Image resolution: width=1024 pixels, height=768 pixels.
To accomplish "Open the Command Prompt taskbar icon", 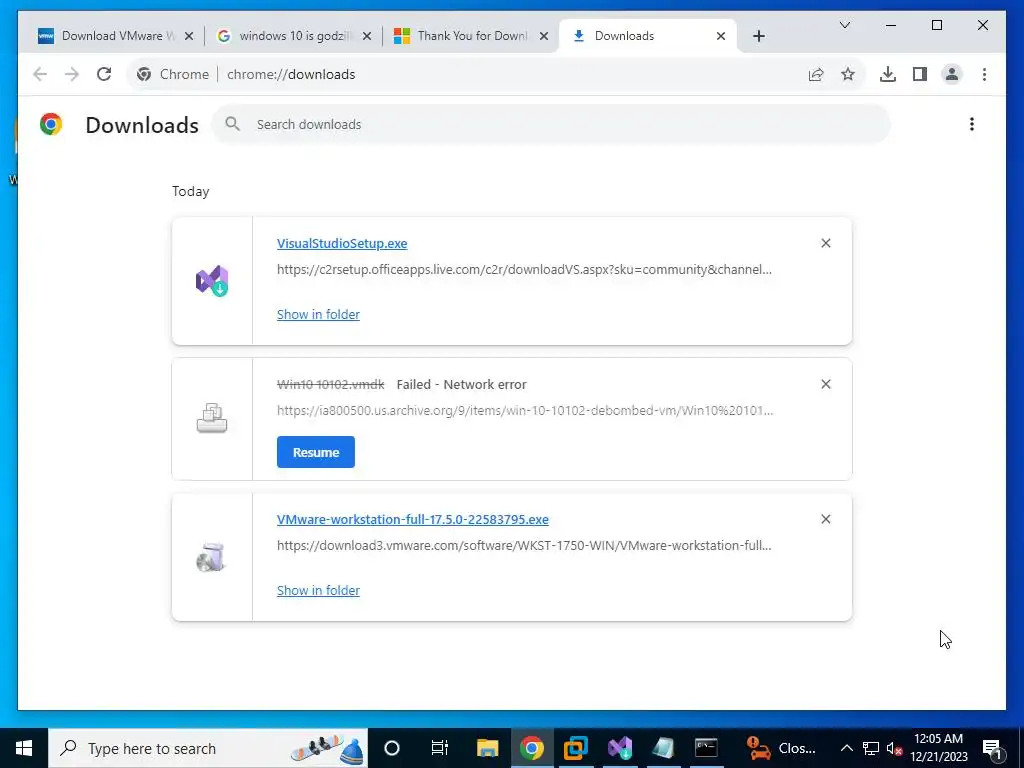I will pyautogui.click(x=706, y=748).
